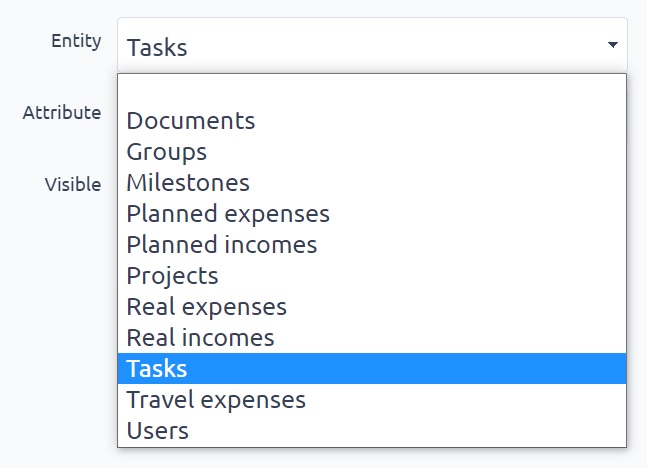The image size is (647, 468).
Task: Click the highlighted Tasks option
Action: (157, 369)
